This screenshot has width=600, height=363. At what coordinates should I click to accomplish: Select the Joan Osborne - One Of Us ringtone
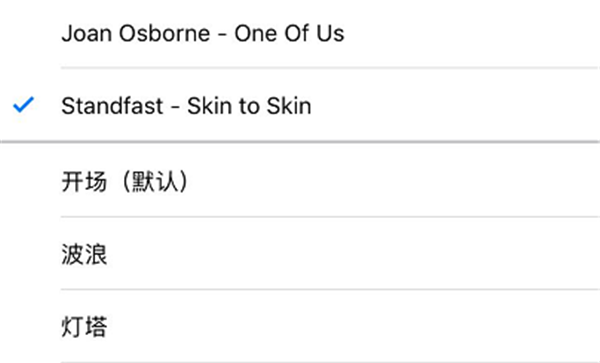[300, 34]
